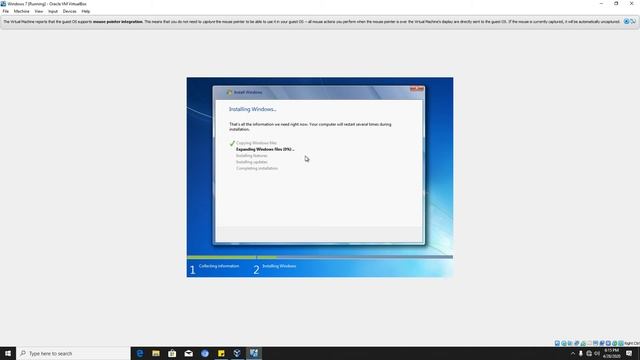Image resolution: width=640 pixels, height=360 pixels.
Task: Click the hard disk activity status icon
Action: click(557, 344)
